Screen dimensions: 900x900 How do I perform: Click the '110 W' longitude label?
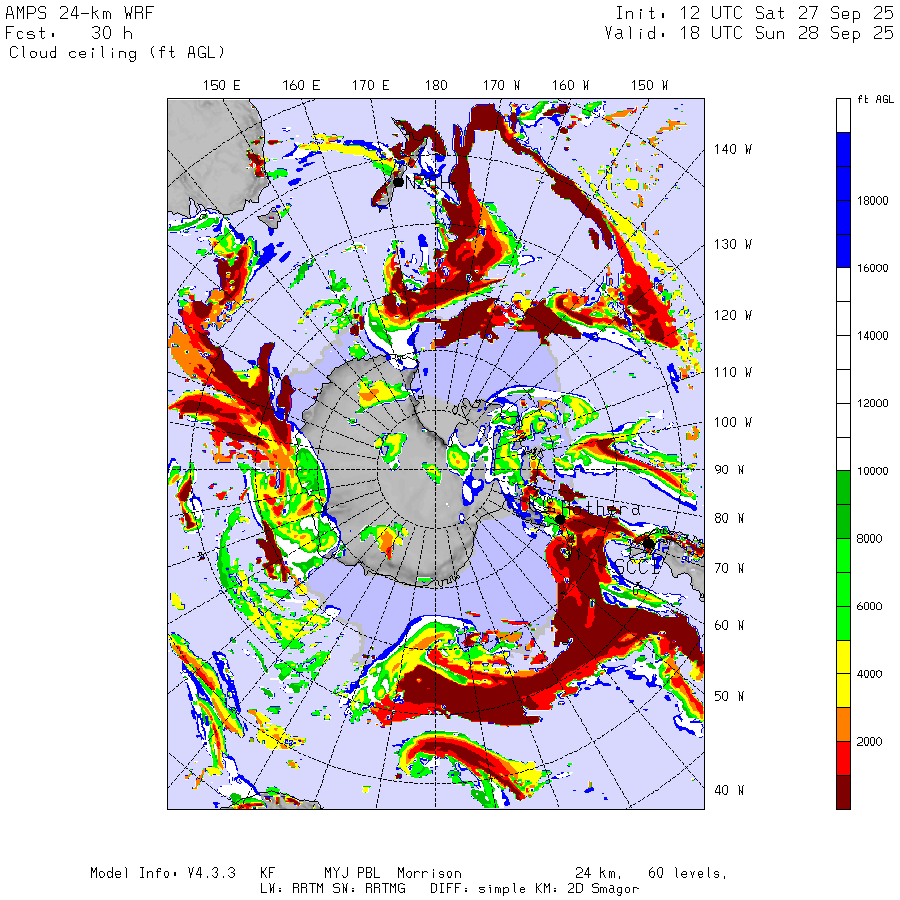733,373
